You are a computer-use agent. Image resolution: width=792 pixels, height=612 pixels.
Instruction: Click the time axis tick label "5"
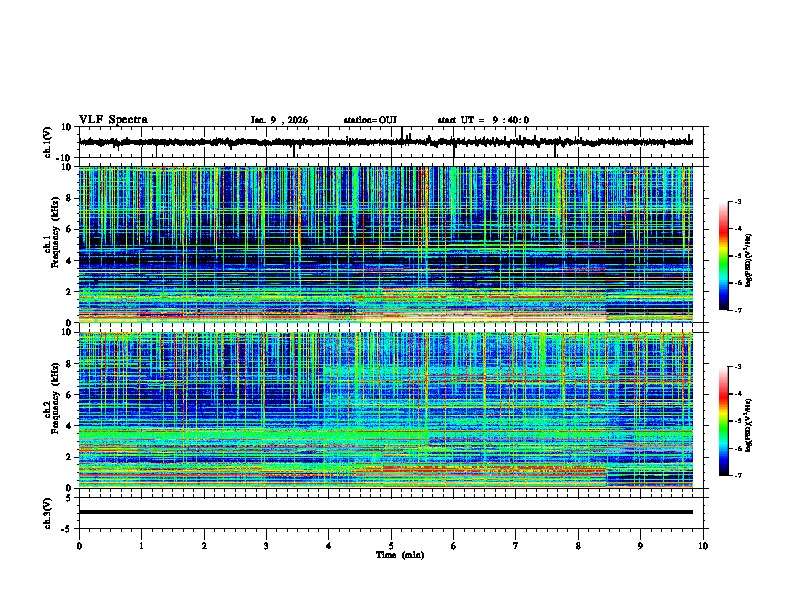[x=391, y=546]
